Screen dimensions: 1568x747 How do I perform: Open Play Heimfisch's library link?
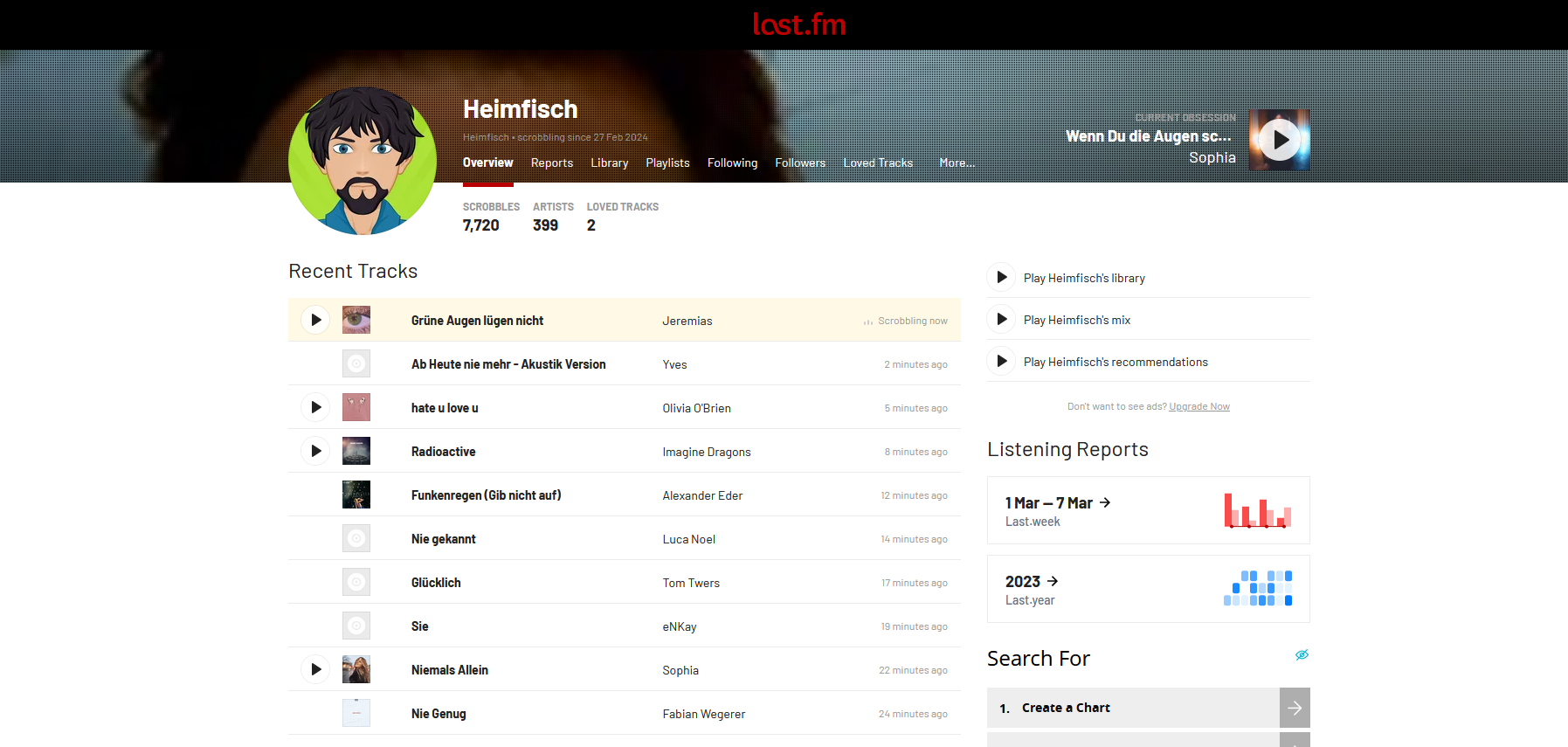tap(1084, 278)
